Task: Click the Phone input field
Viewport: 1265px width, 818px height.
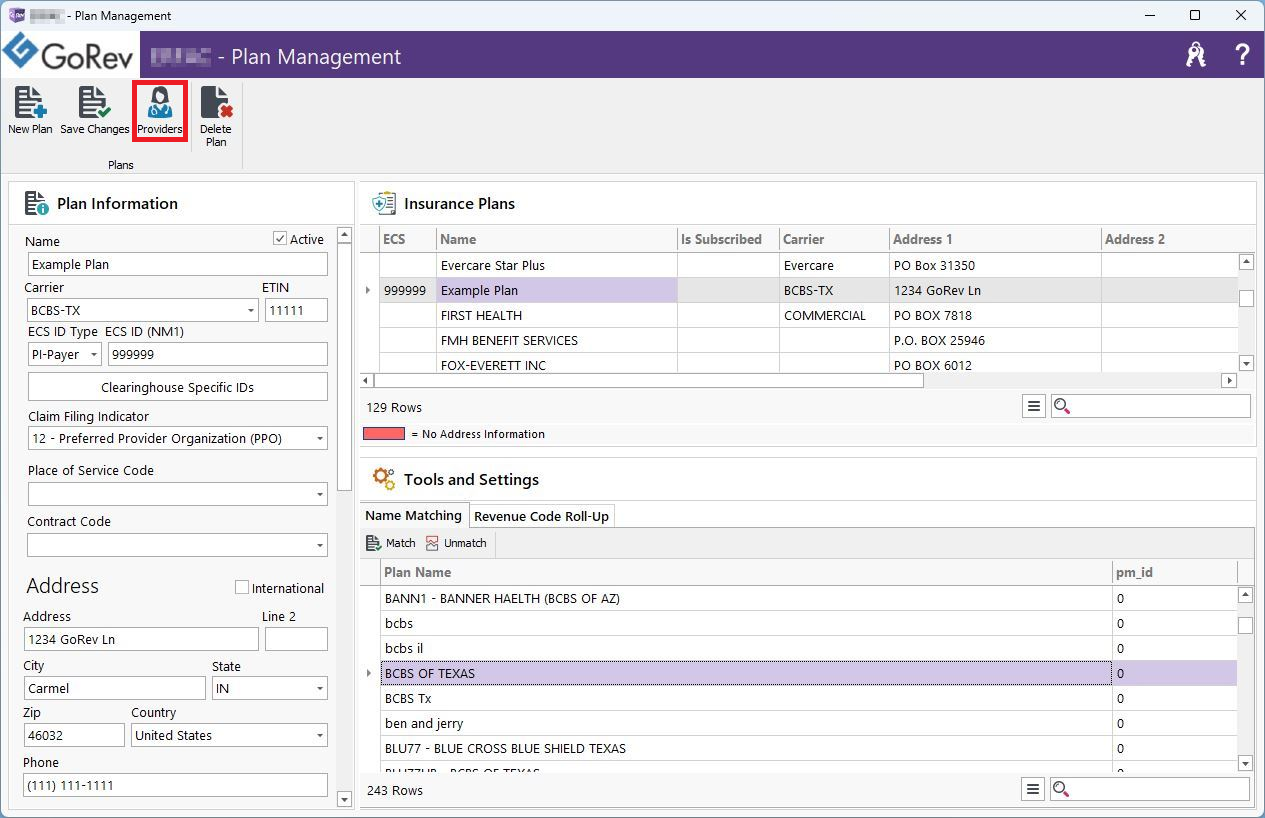Action: (178, 785)
